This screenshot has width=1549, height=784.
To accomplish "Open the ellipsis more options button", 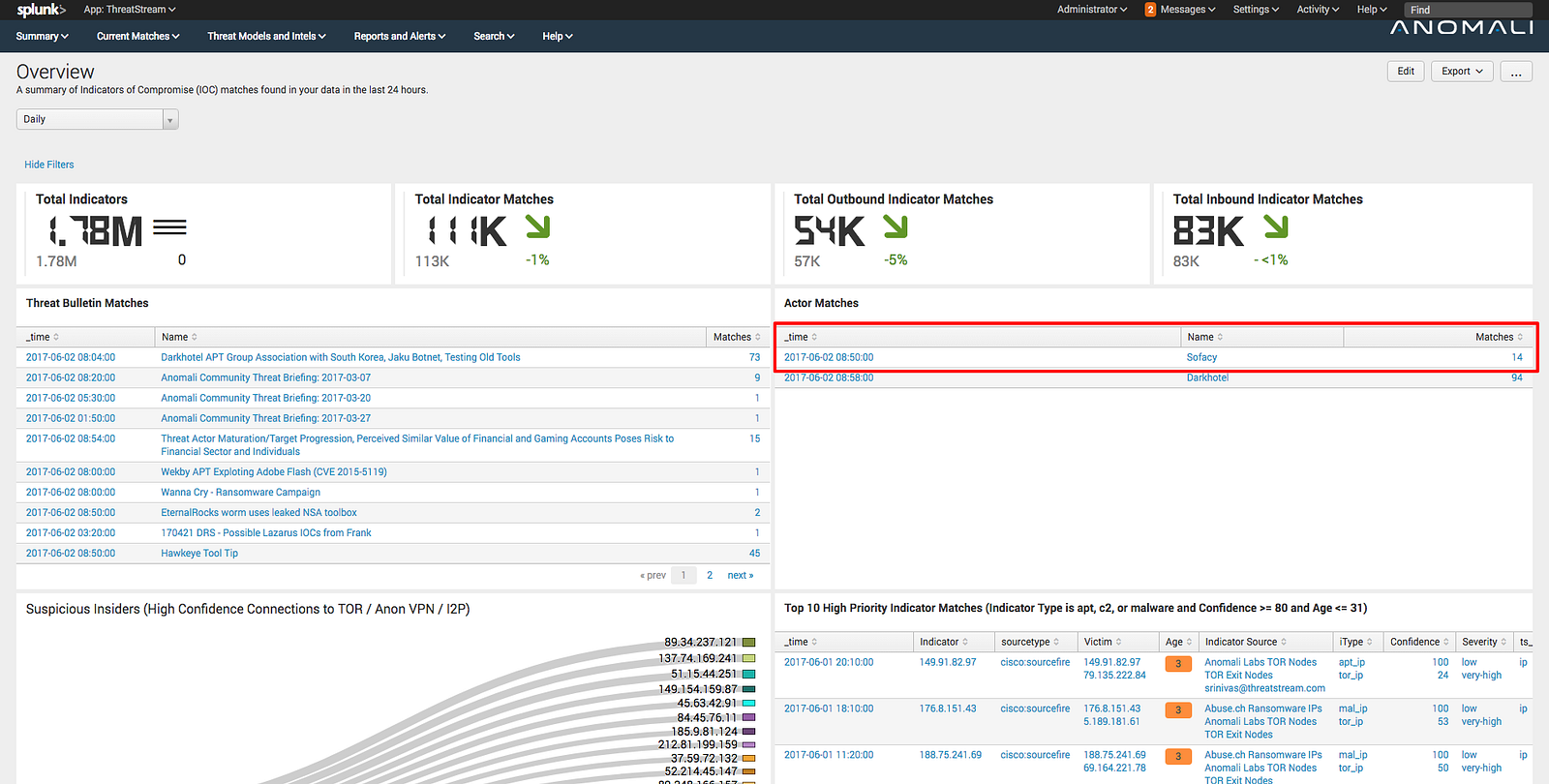I will (x=1516, y=72).
